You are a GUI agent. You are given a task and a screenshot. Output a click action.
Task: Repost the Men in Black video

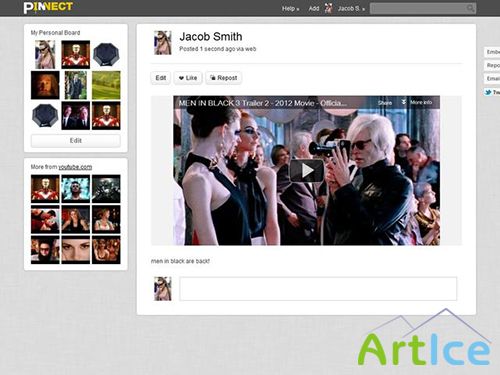point(223,78)
